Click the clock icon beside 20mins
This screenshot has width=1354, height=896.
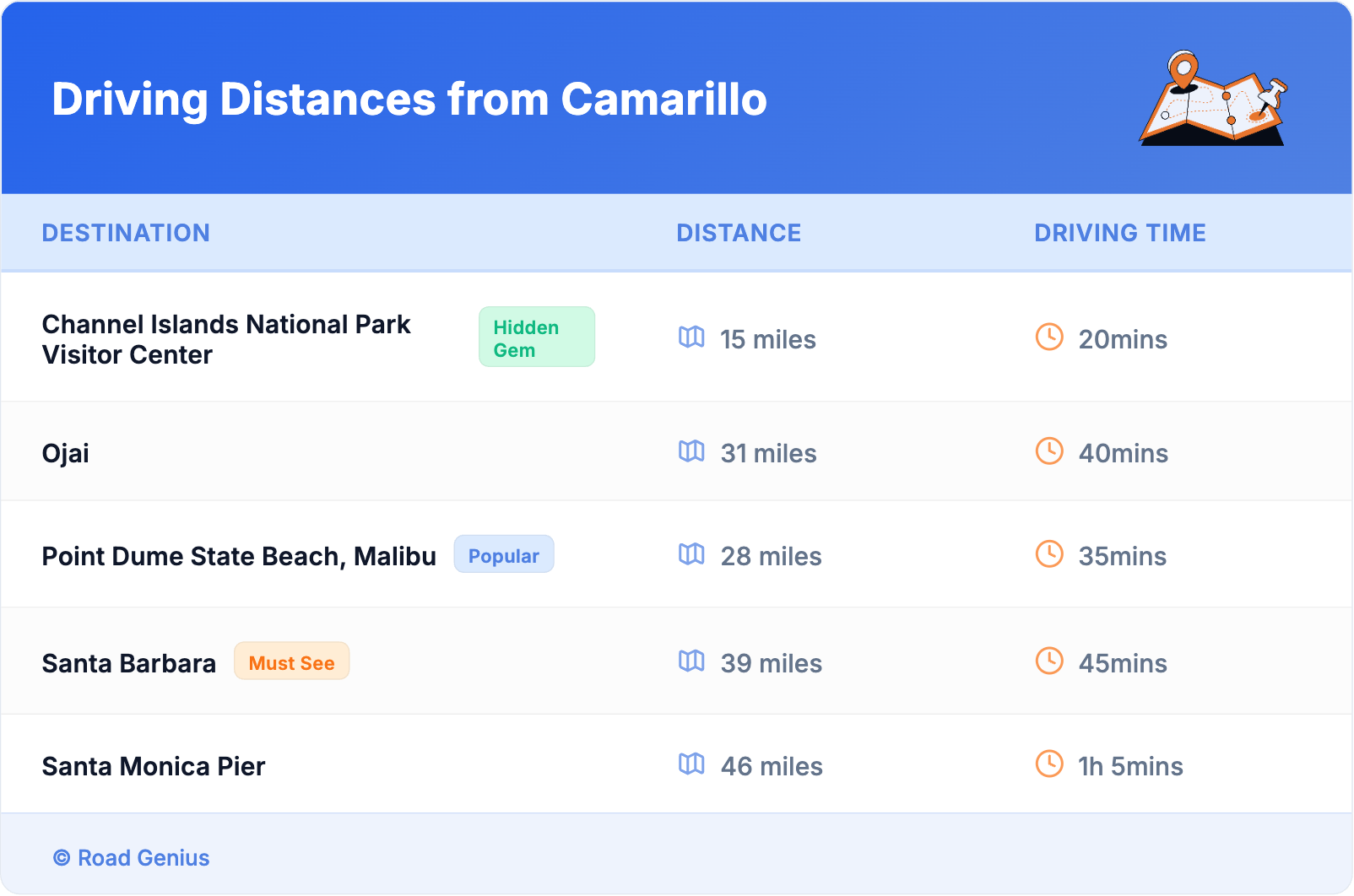point(1049,337)
